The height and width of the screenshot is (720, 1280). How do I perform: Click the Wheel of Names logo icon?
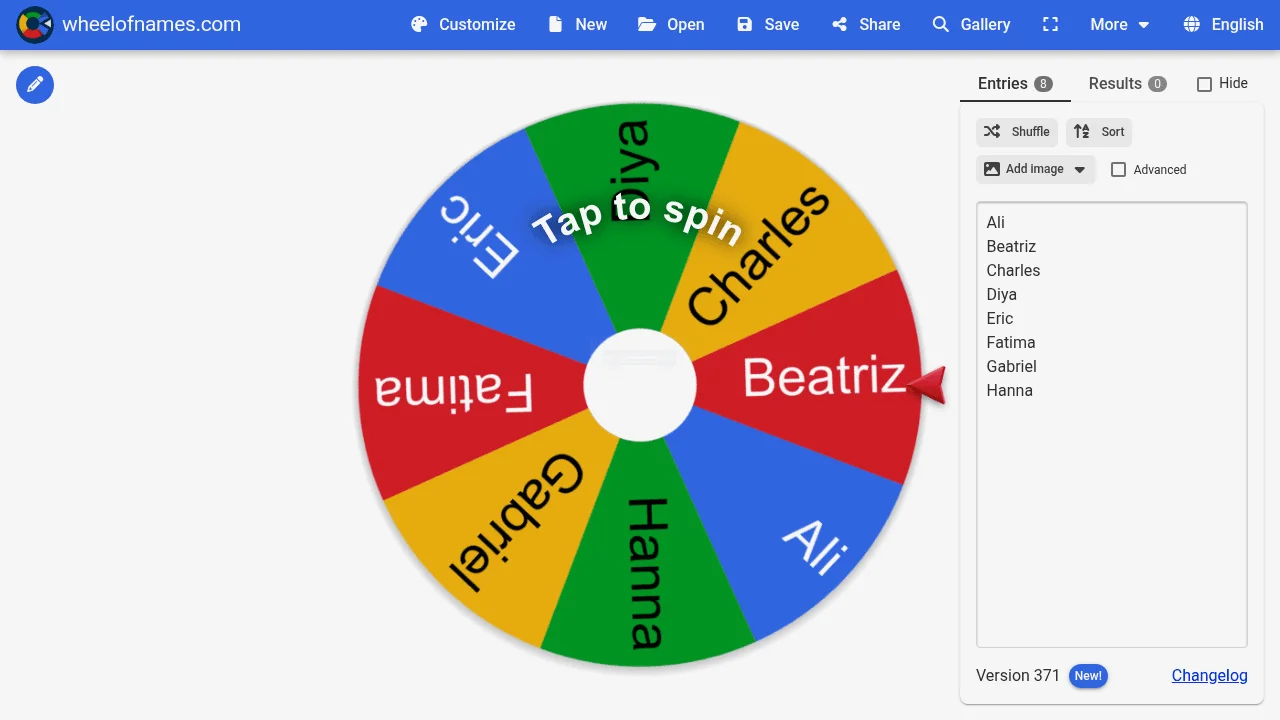coord(35,25)
